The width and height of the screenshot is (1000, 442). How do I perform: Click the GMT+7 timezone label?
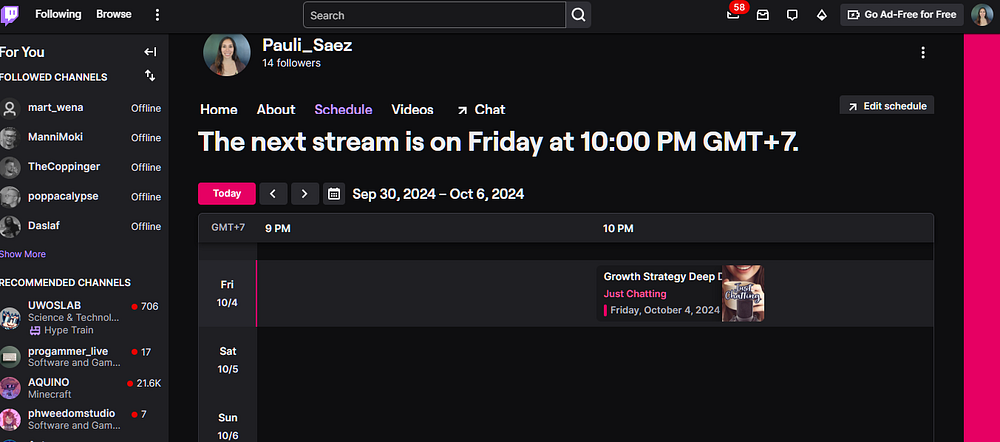coord(228,227)
